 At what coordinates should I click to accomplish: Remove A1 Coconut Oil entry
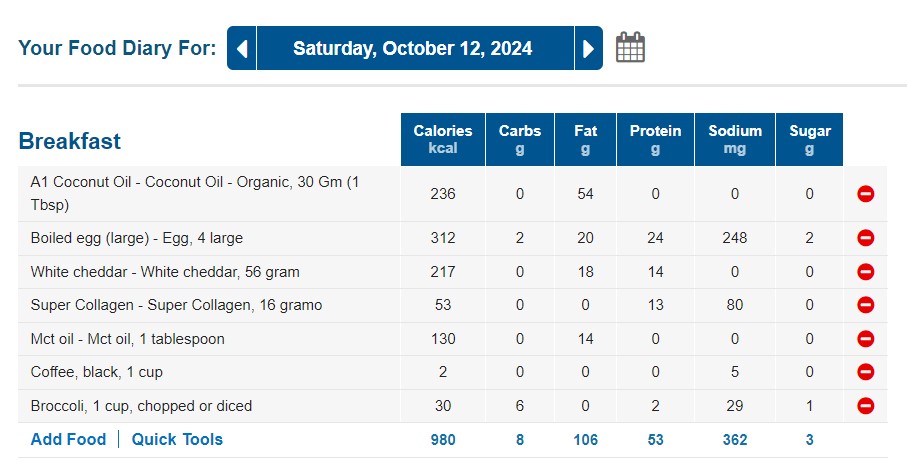pos(866,194)
